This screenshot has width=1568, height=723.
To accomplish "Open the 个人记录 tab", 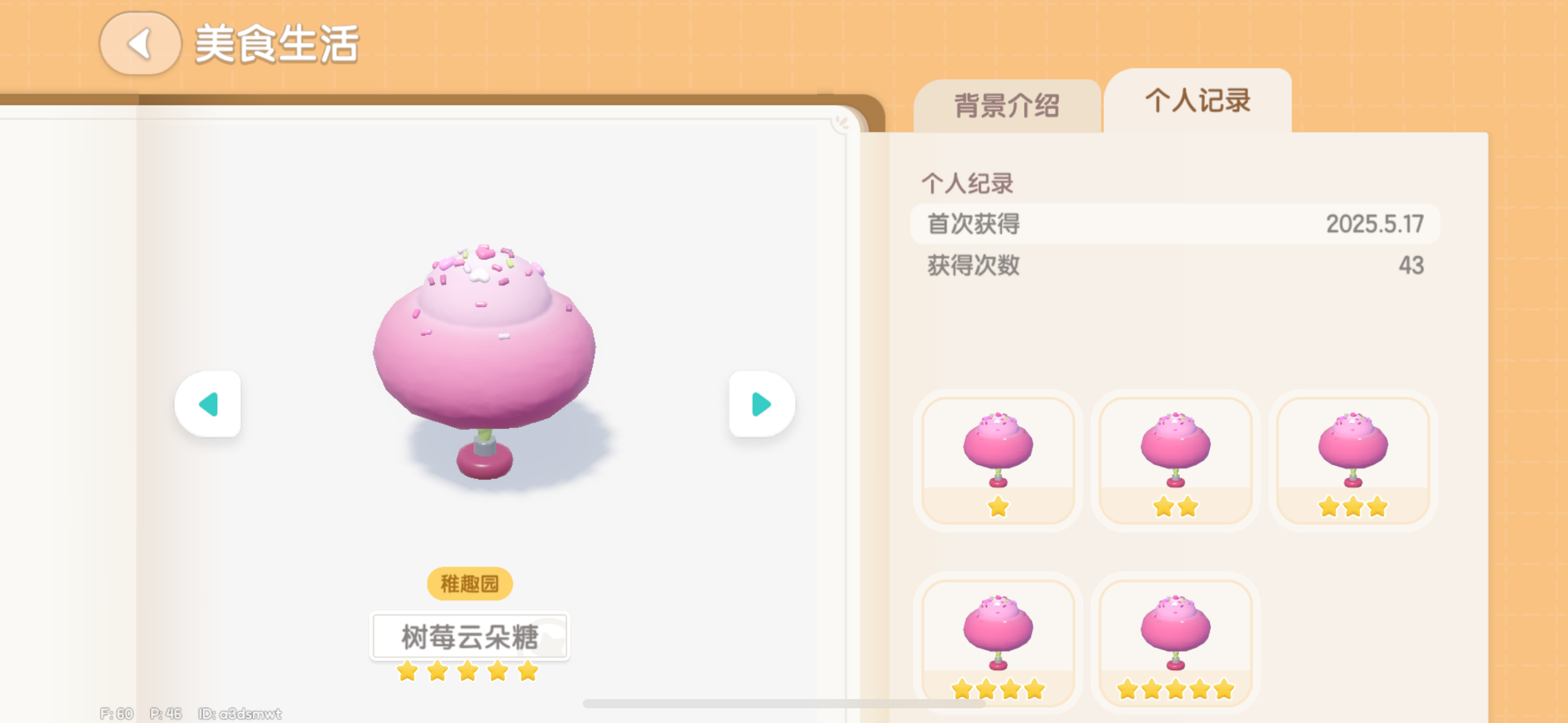I will coord(1197,101).
